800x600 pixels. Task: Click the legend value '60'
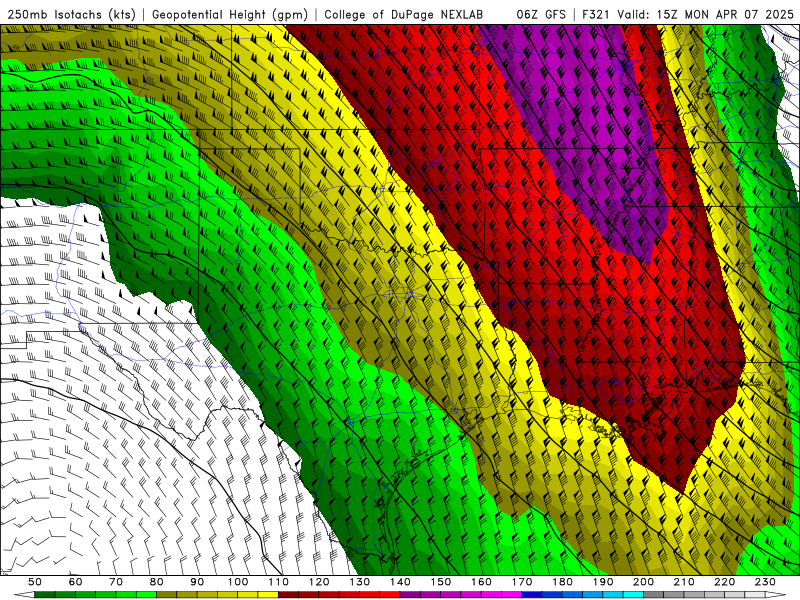click(75, 582)
